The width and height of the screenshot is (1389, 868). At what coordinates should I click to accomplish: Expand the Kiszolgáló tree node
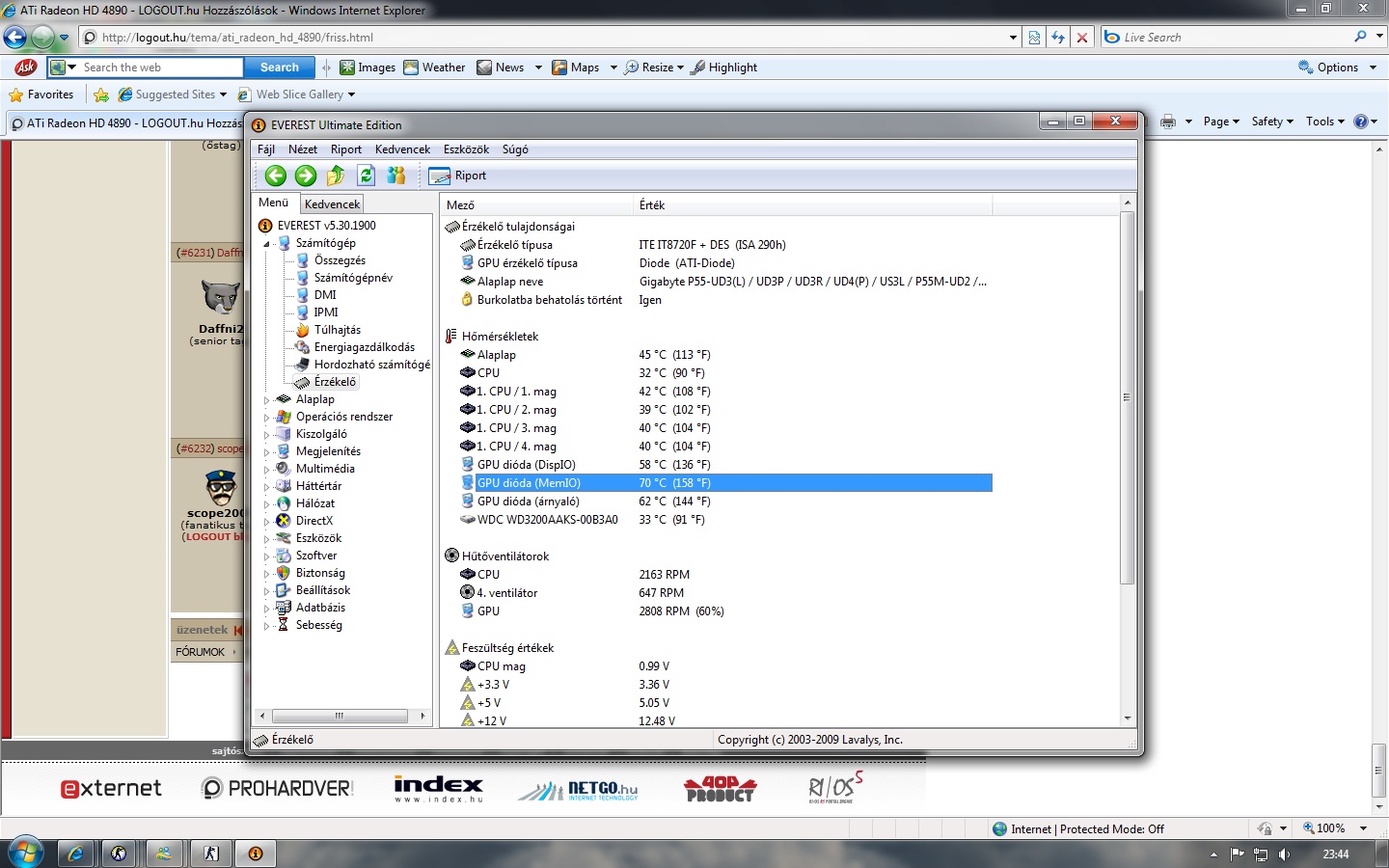click(267, 434)
